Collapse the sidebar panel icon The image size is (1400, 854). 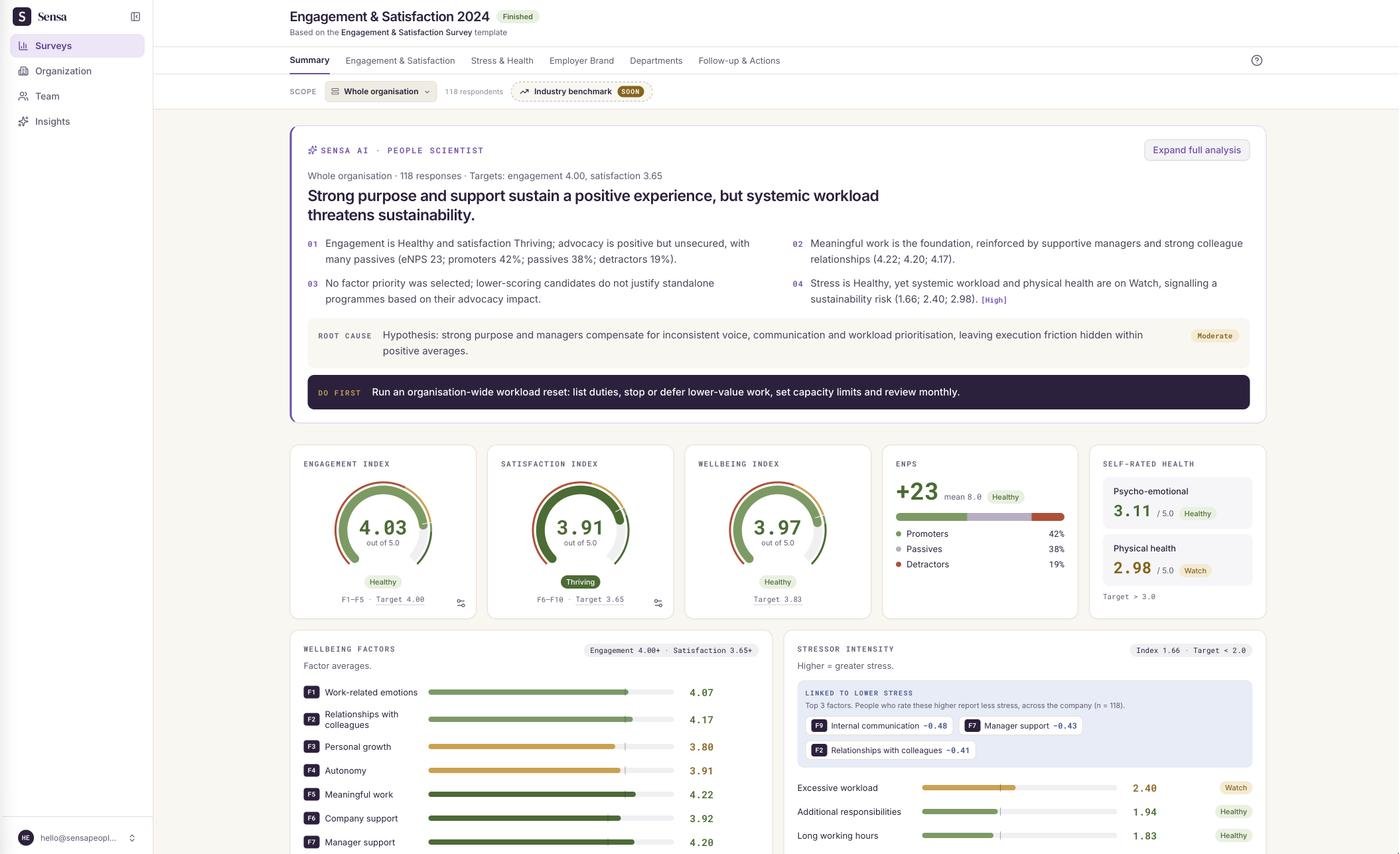(135, 16)
